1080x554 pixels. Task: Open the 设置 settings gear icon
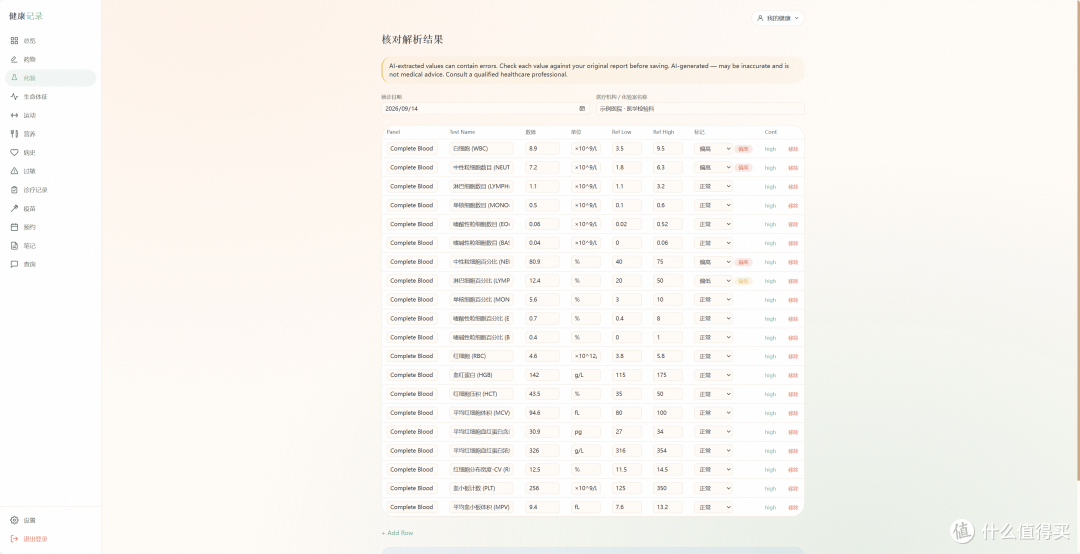click(14, 520)
